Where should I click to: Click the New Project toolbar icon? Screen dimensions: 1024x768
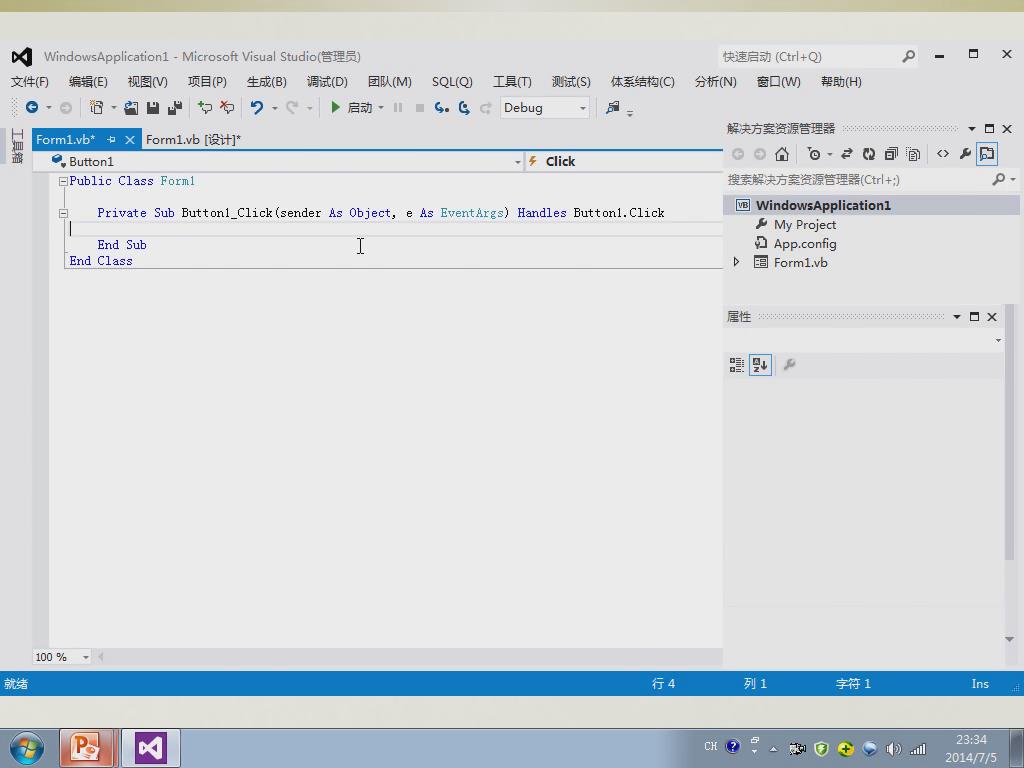[97, 107]
